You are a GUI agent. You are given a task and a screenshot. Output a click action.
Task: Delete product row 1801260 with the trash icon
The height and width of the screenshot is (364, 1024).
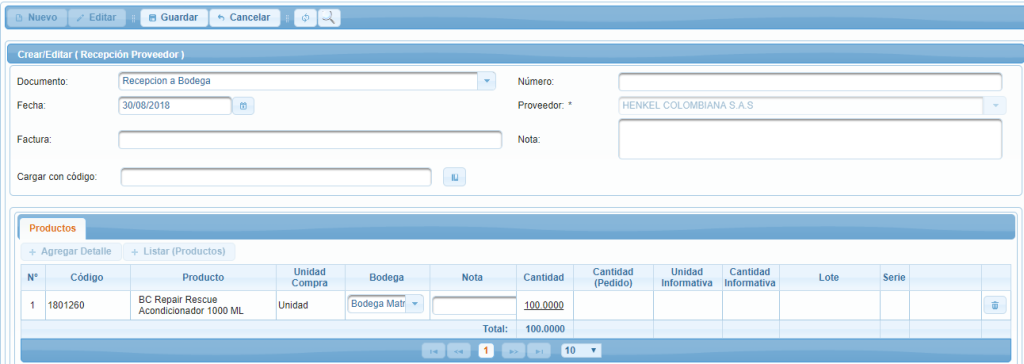995,305
